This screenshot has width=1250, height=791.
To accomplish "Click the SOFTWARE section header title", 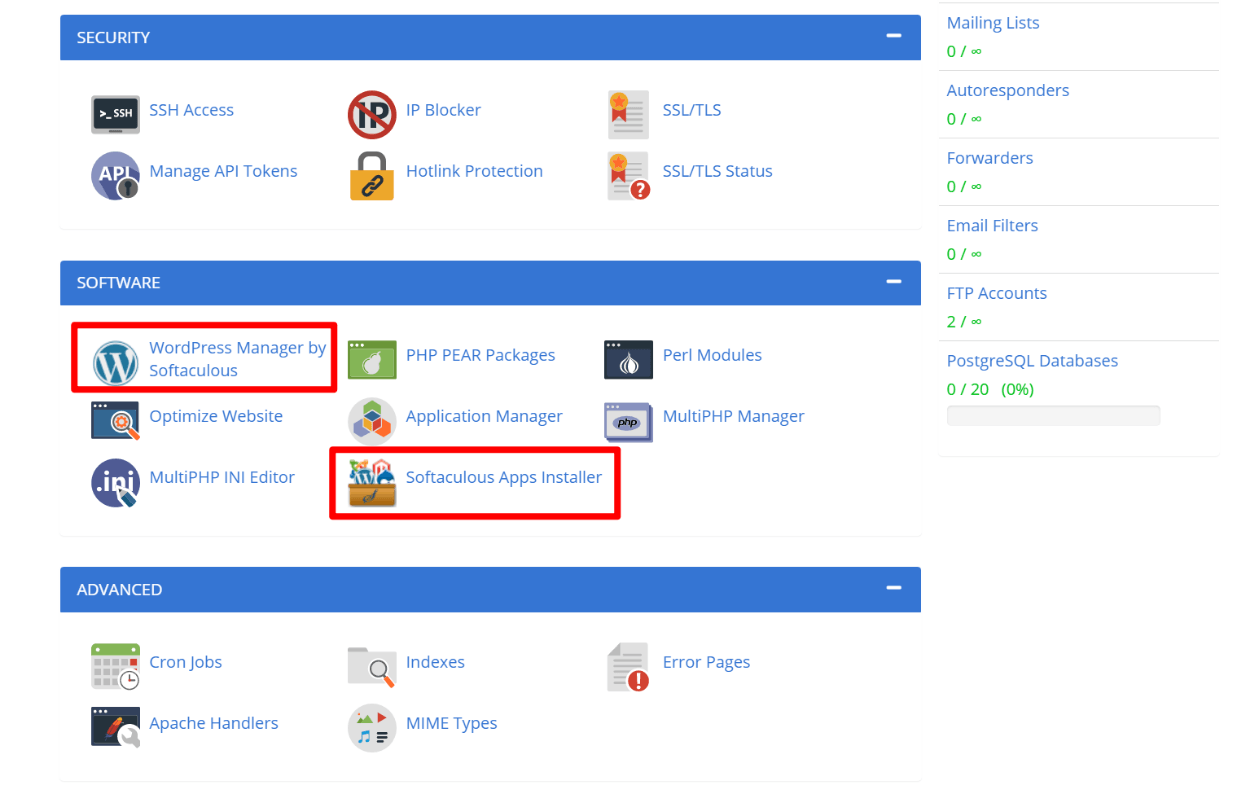I will click(118, 283).
